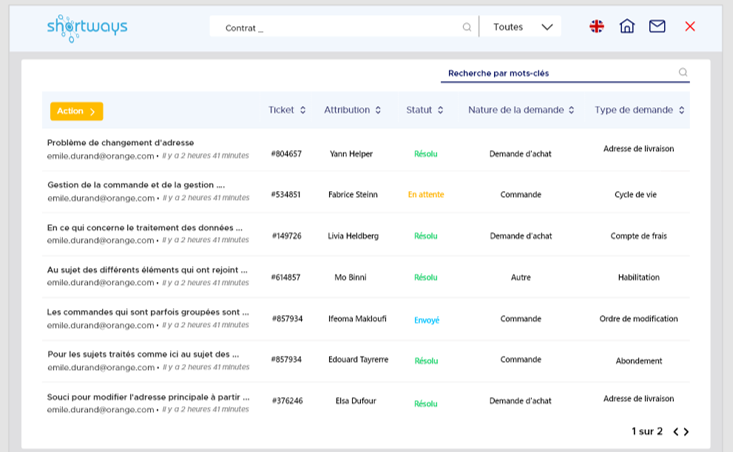This screenshot has height=452, width=733.
Task: Sort by Statut column
Action: (424, 110)
